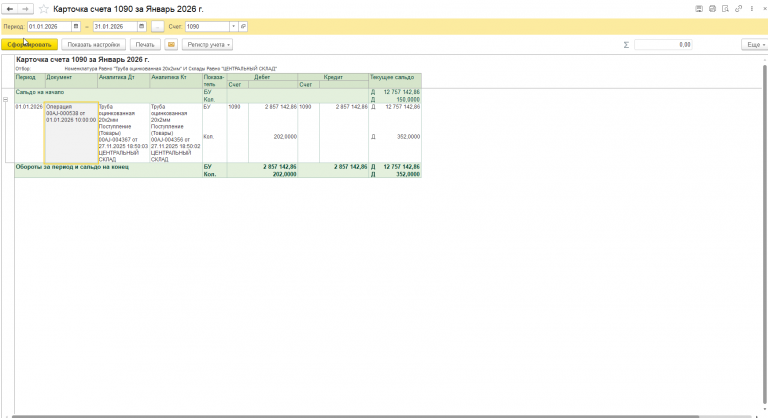Click debit quantity 202,0000 in operation row
Screen dimensions: 768x418
(285, 137)
